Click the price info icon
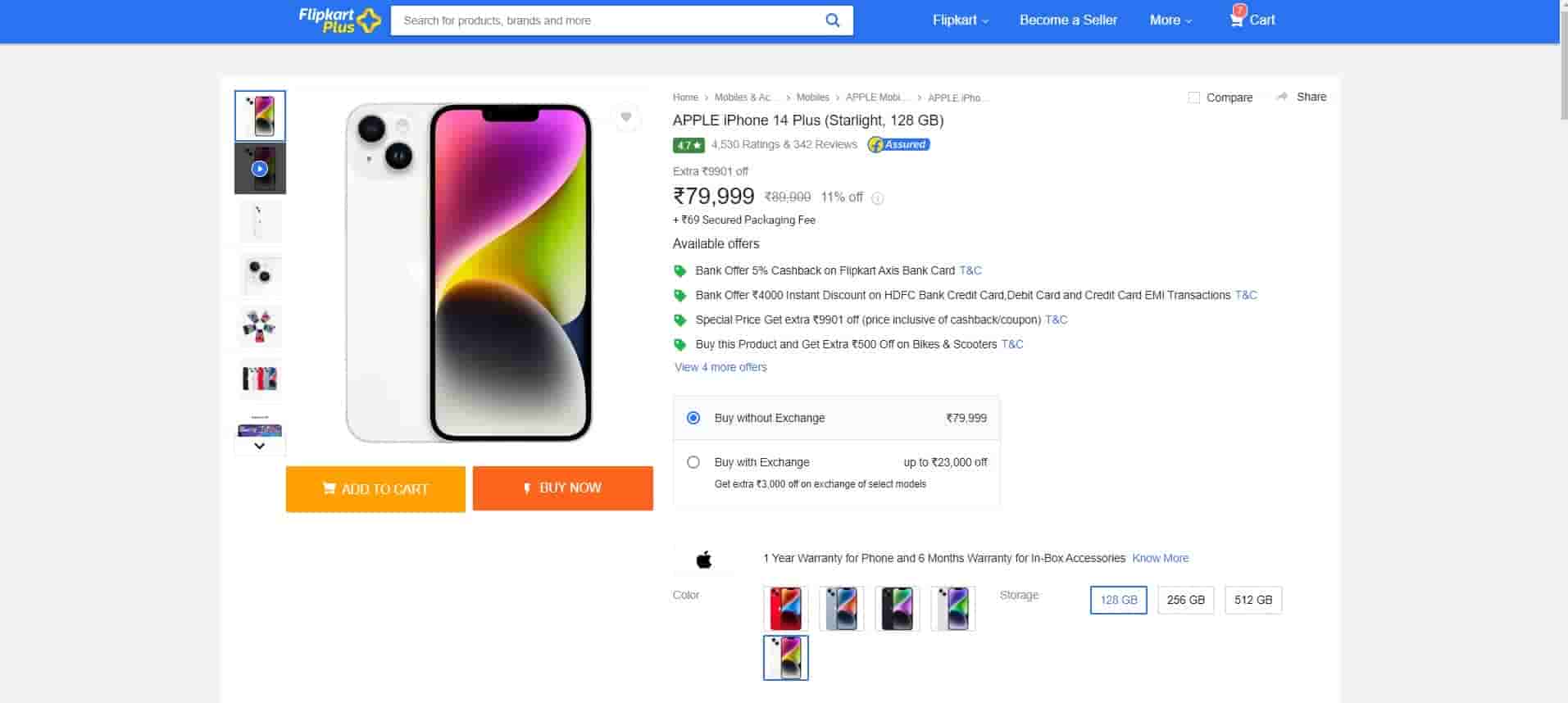Image resolution: width=1568 pixels, height=703 pixels. pos(877,198)
